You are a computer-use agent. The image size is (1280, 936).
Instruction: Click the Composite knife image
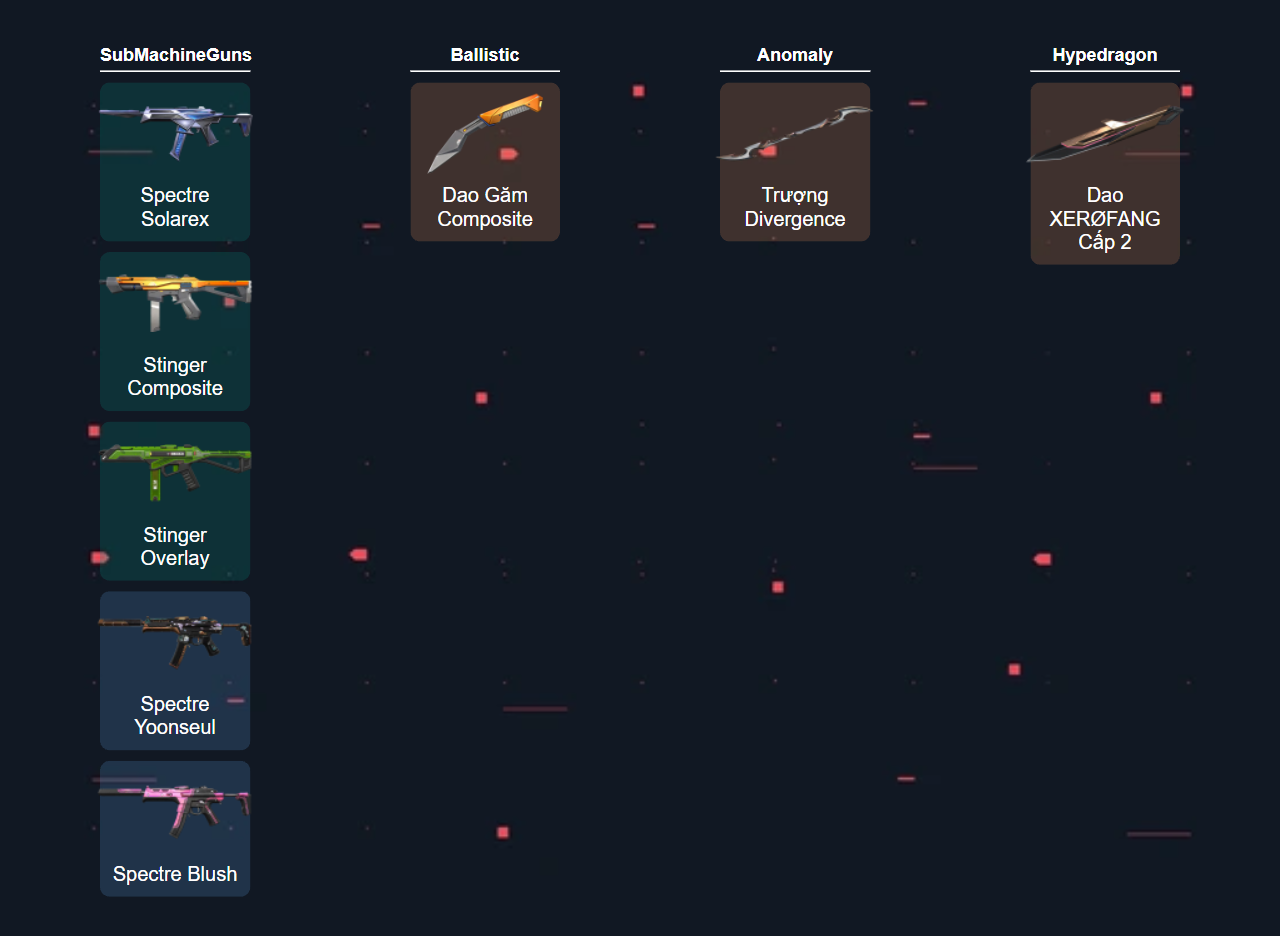tap(485, 130)
